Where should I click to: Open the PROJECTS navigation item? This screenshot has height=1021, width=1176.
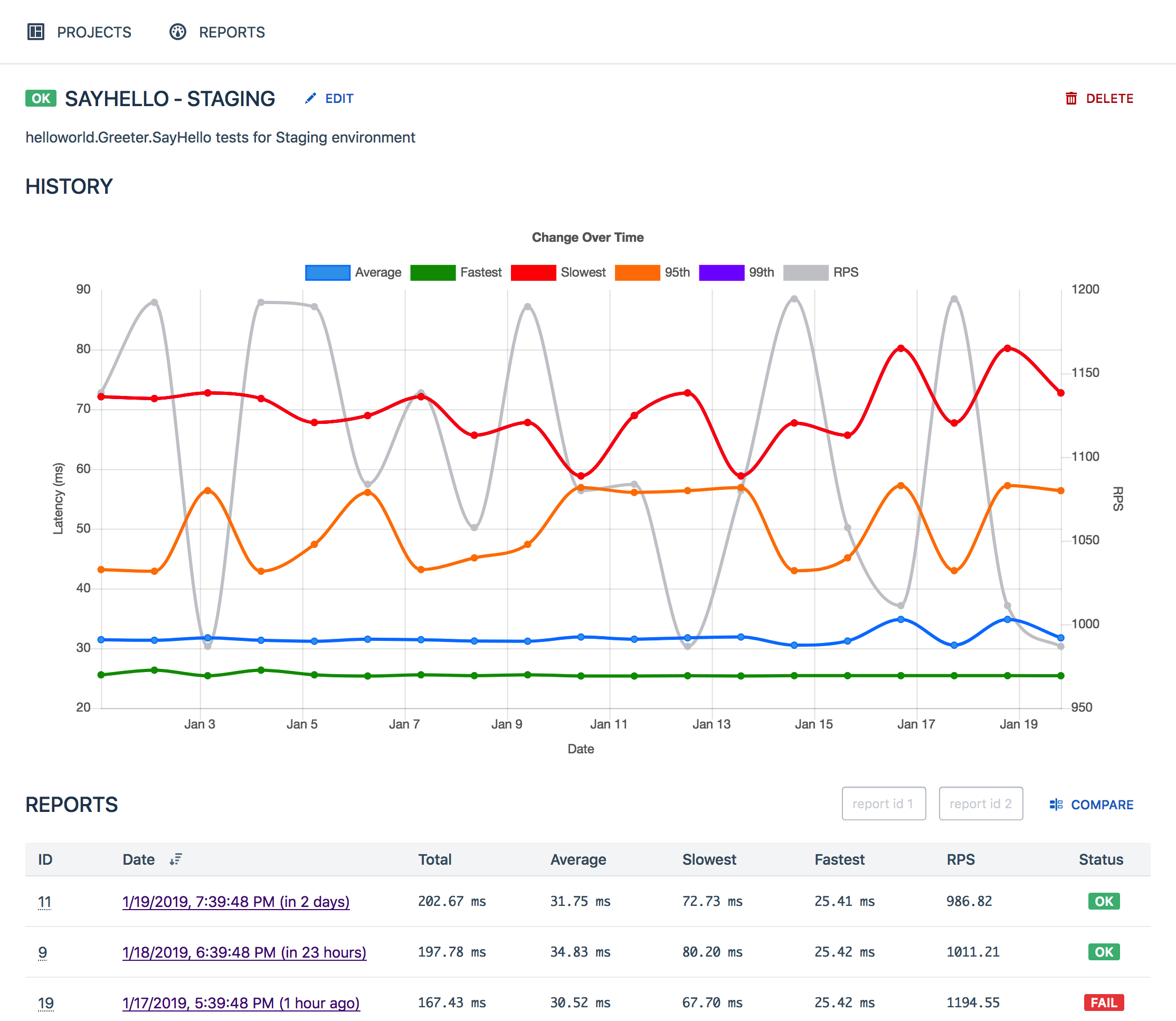94,33
